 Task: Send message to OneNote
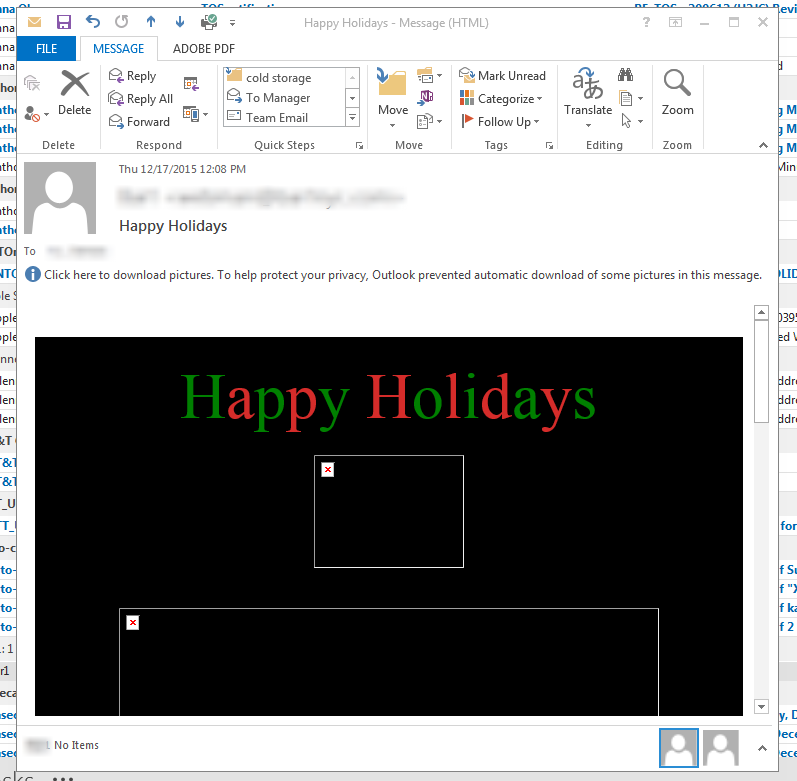pyautogui.click(x=427, y=97)
